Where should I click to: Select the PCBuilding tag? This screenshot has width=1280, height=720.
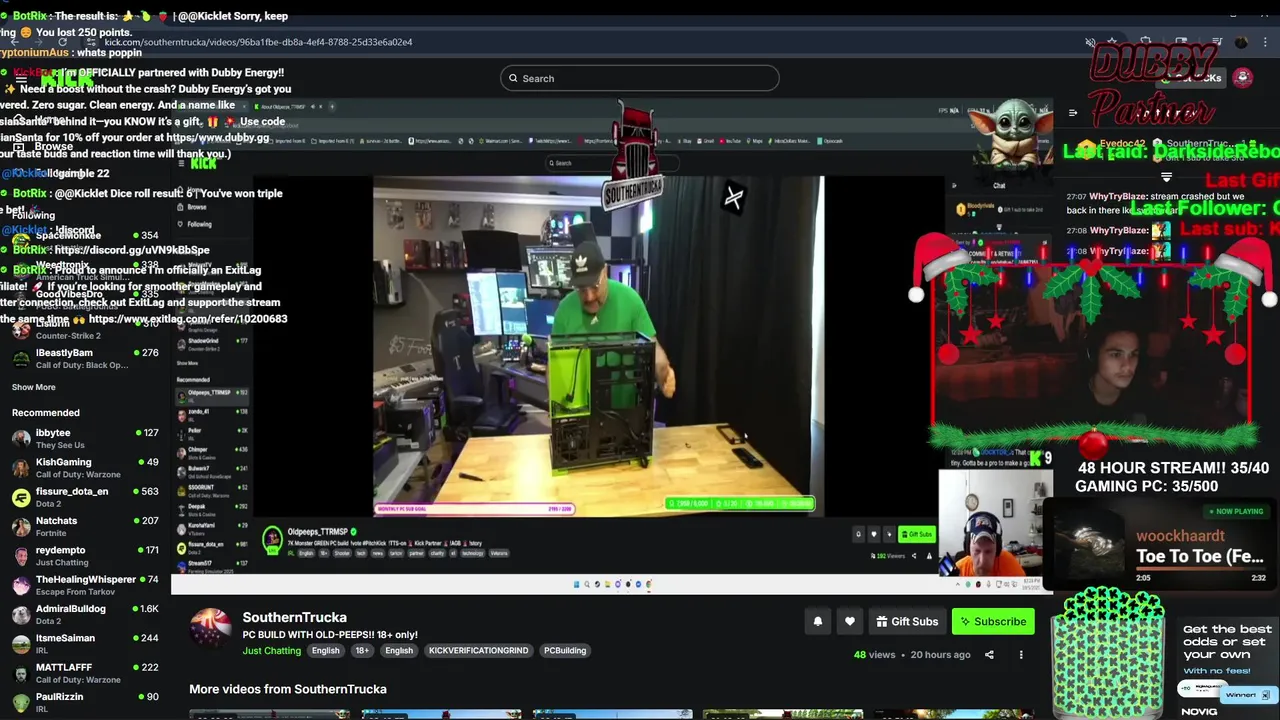(565, 650)
